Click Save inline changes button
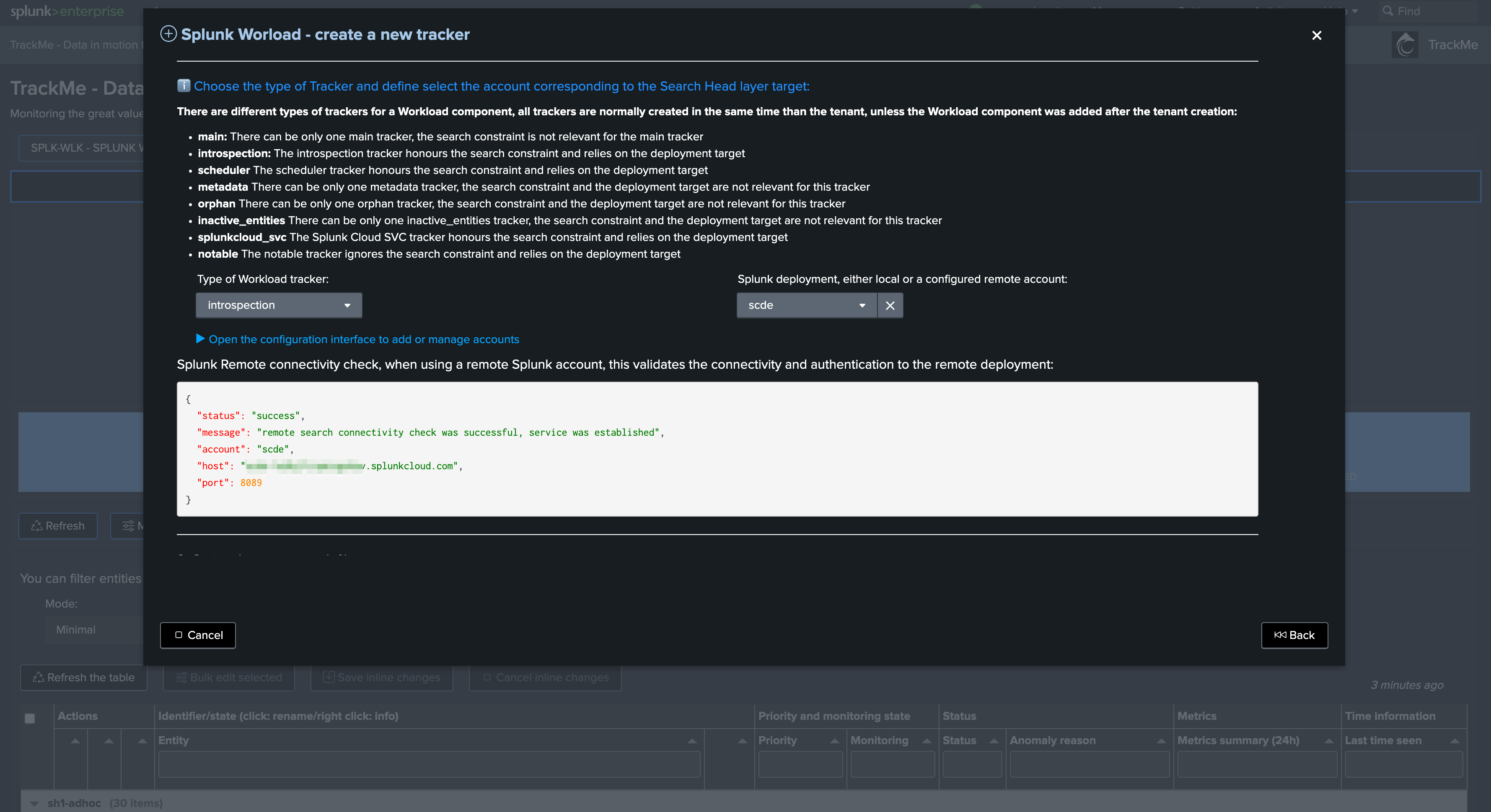Viewport: 1491px width, 812px height. click(x=382, y=677)
